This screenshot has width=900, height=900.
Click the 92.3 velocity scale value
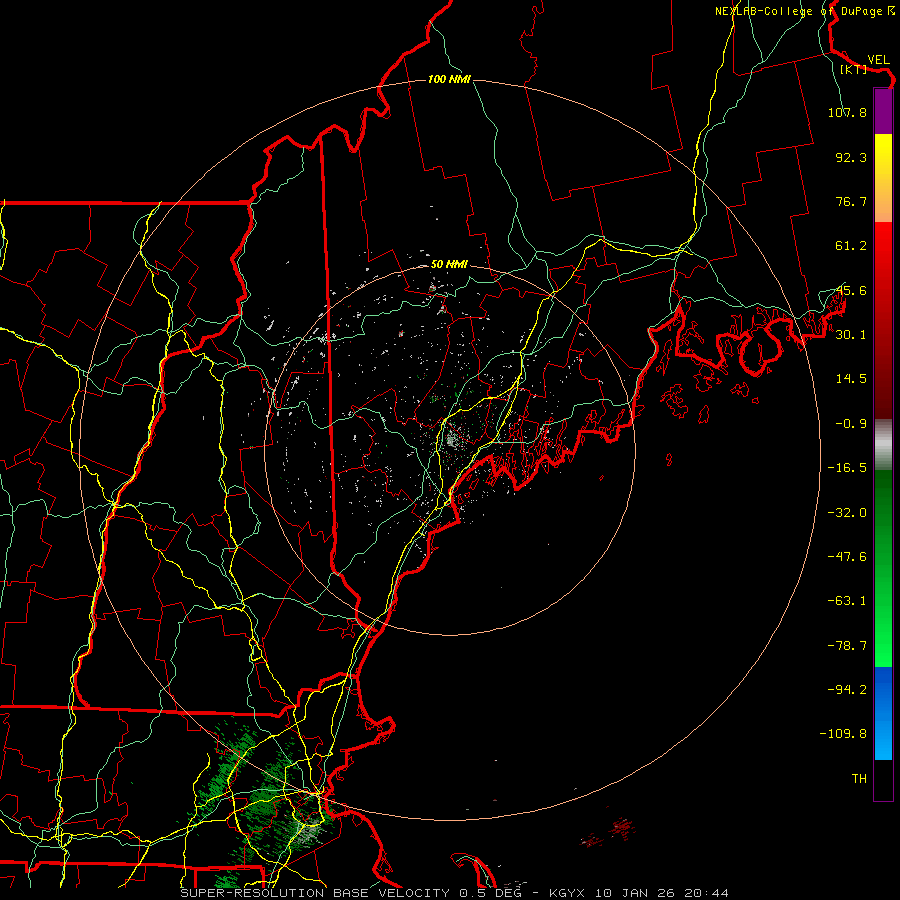pyautogui.click(x=851, y=157)
